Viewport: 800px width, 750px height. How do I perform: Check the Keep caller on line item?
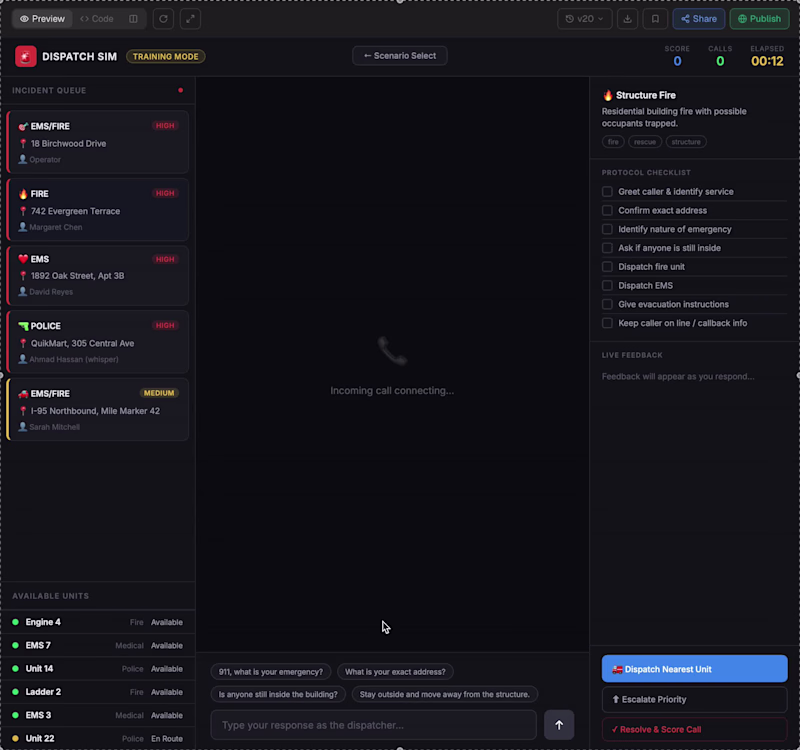(x=608, y=323)
